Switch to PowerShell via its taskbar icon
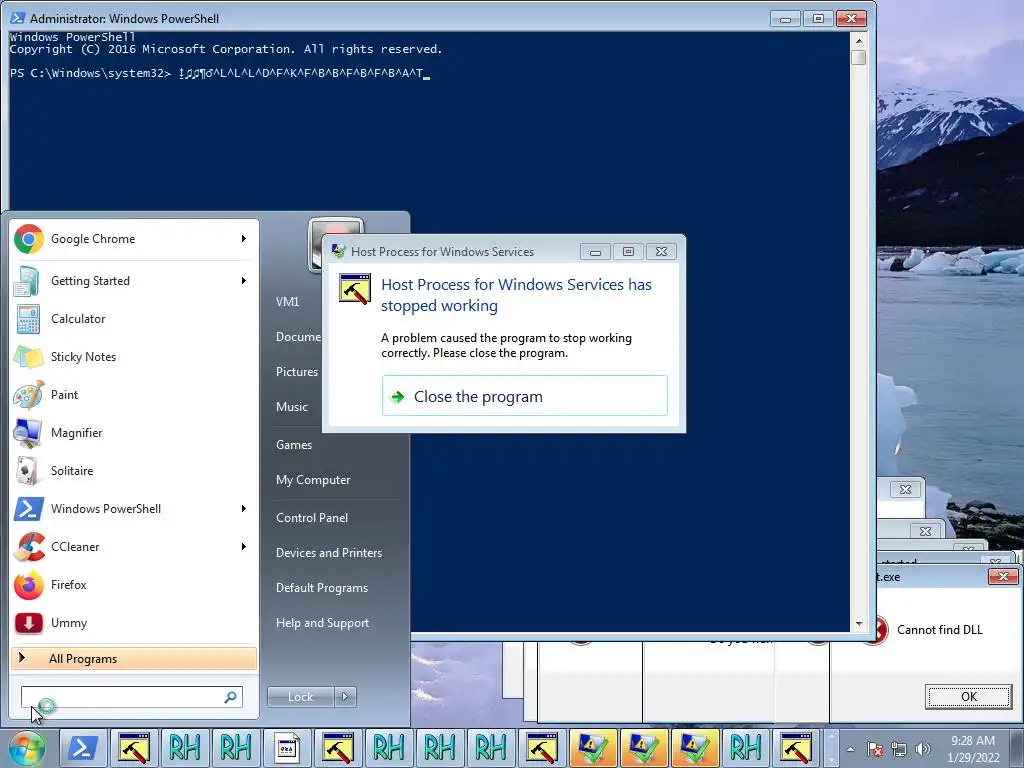Screen dimensions: 1024x768 83,748
